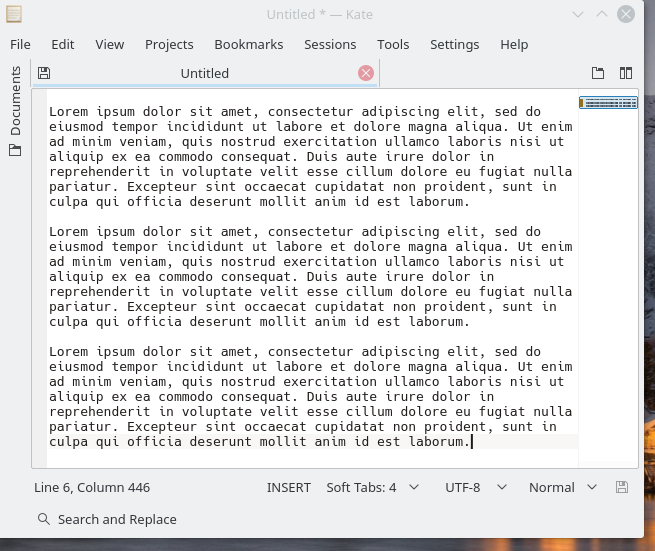Viewport: 655px width, 551px height.
Task: Click the save icon on Untitled tab
Action: click(44, 73)
